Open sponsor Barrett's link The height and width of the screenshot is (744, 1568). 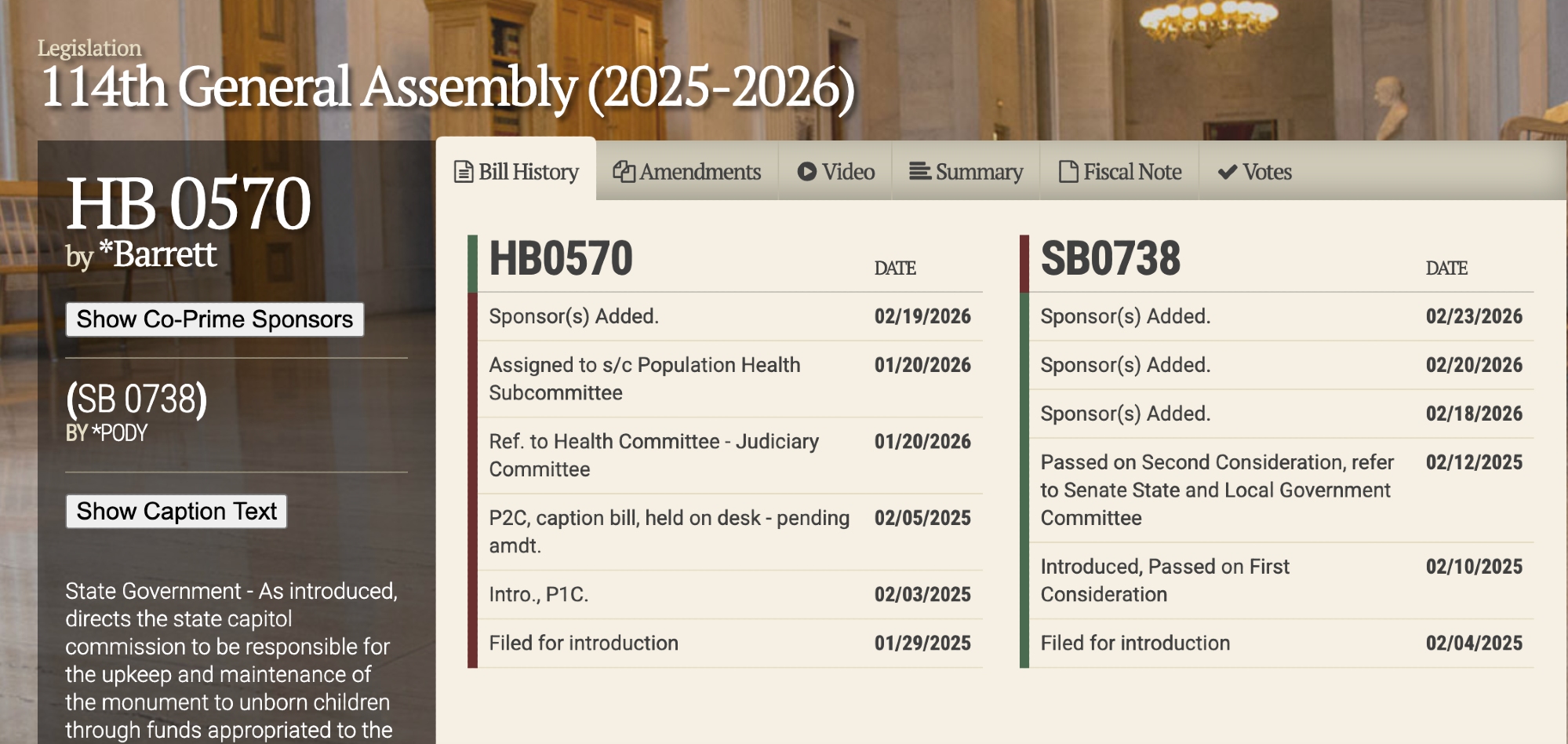tap(166, 255)
